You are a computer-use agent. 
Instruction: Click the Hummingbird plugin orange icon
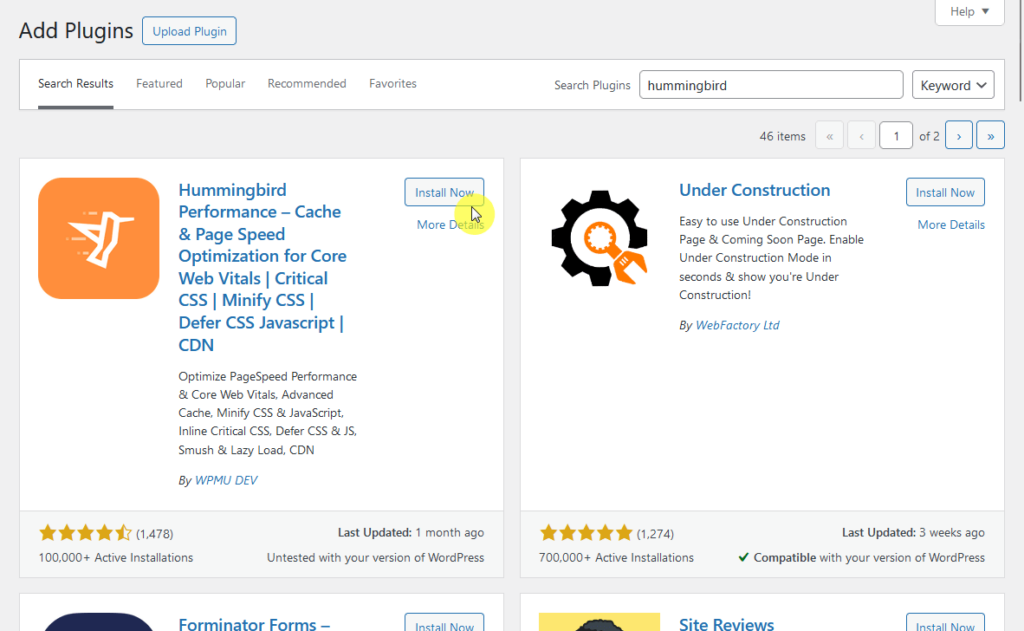pyautogui.click(x=99, y=238)
